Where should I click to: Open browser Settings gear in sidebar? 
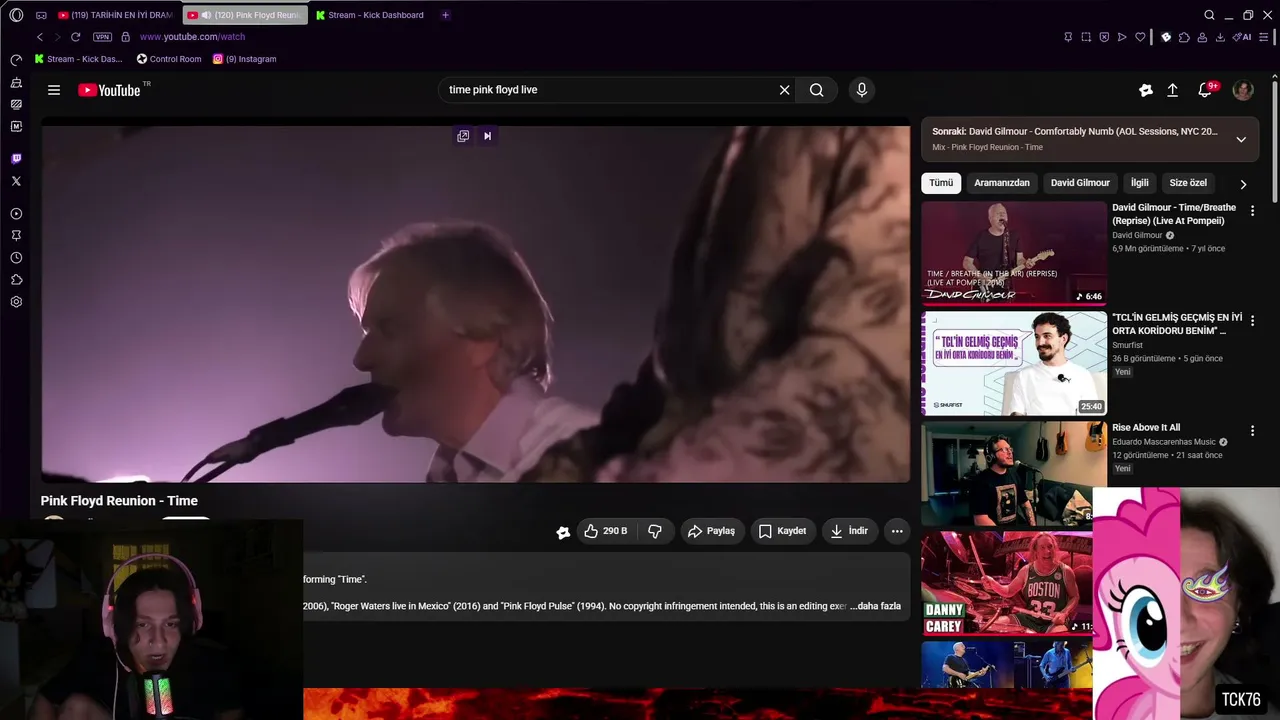pos(16,302)
